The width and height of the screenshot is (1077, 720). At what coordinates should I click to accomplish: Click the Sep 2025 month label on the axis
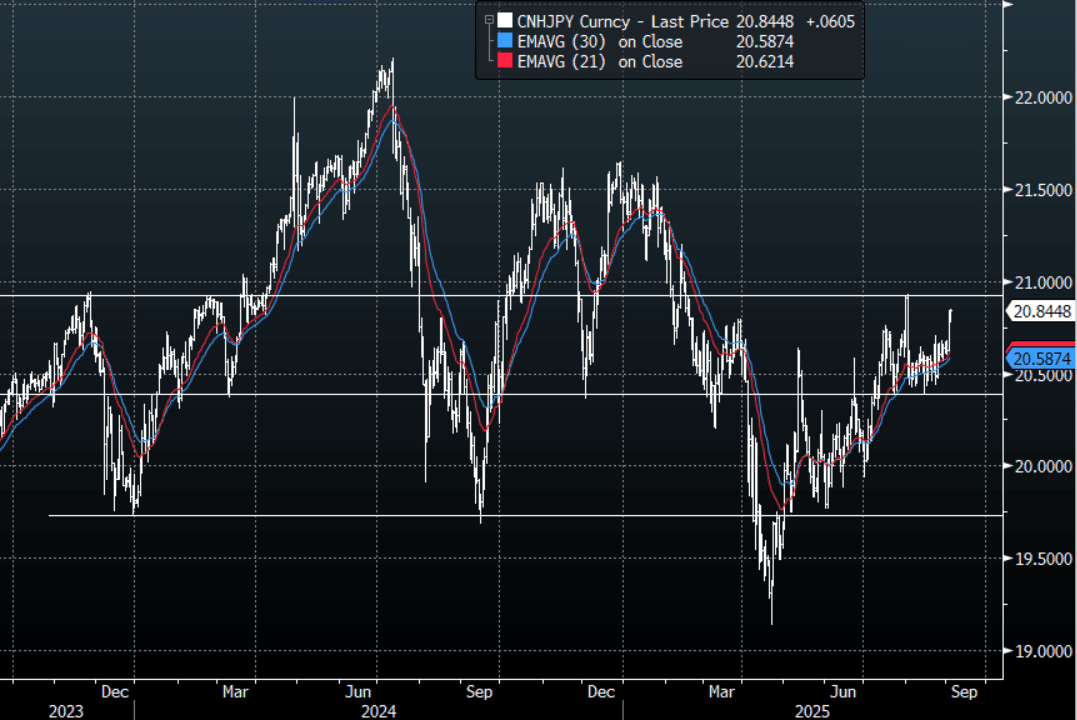coord(965,691)
